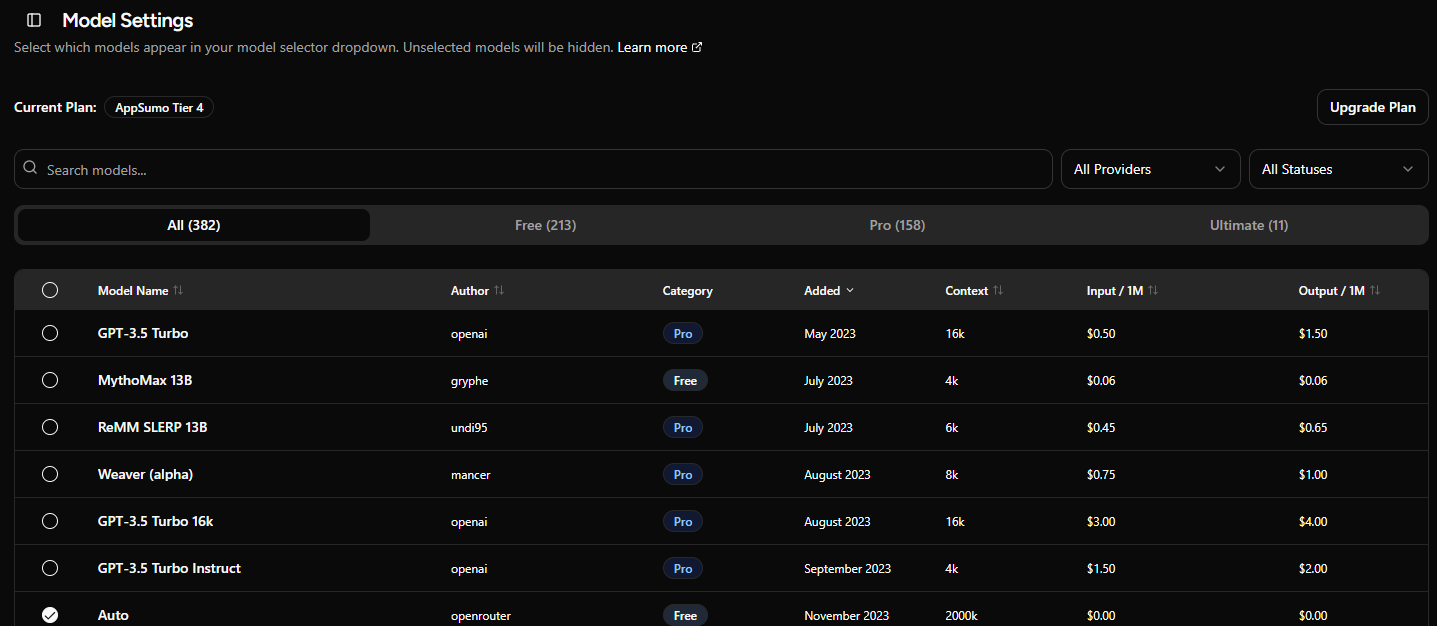
Task: Toggle the select-all models checkbox in header
Action: point(50,290)
